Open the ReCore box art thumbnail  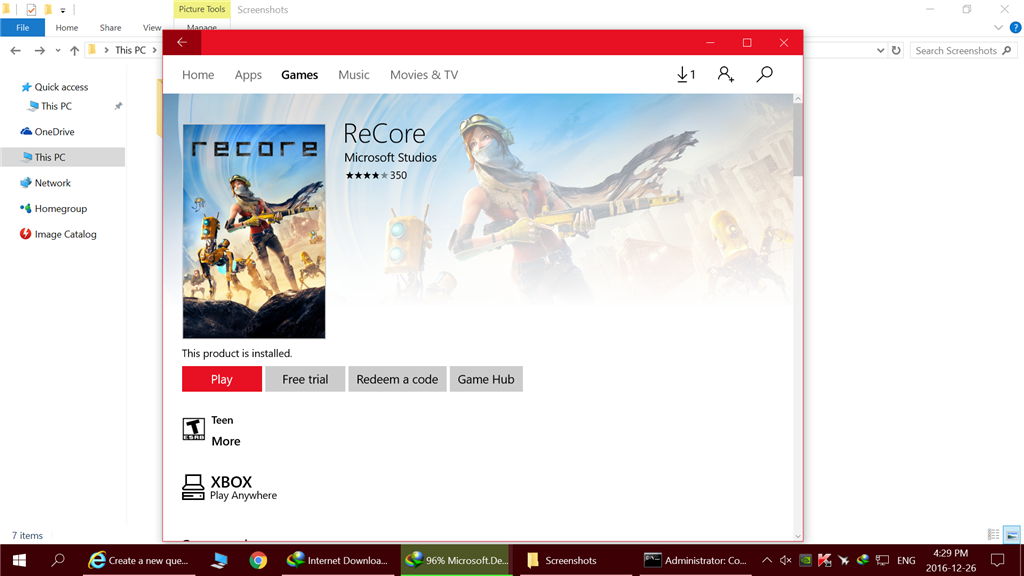coord(254,231)
